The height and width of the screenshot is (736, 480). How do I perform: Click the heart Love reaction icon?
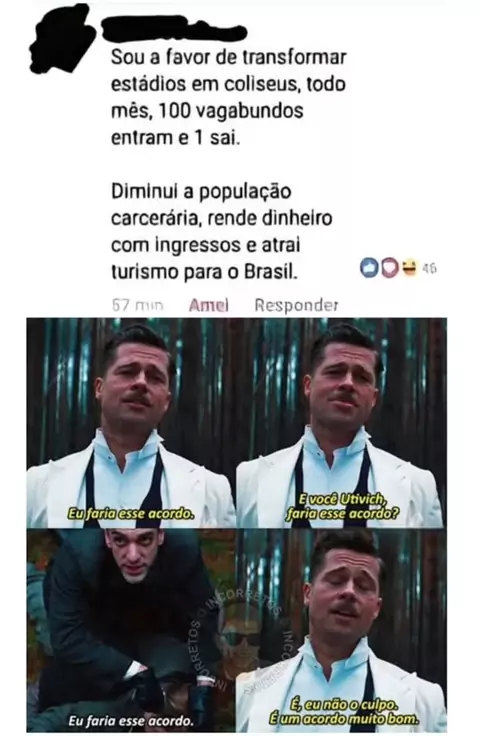tap(389, 268)
